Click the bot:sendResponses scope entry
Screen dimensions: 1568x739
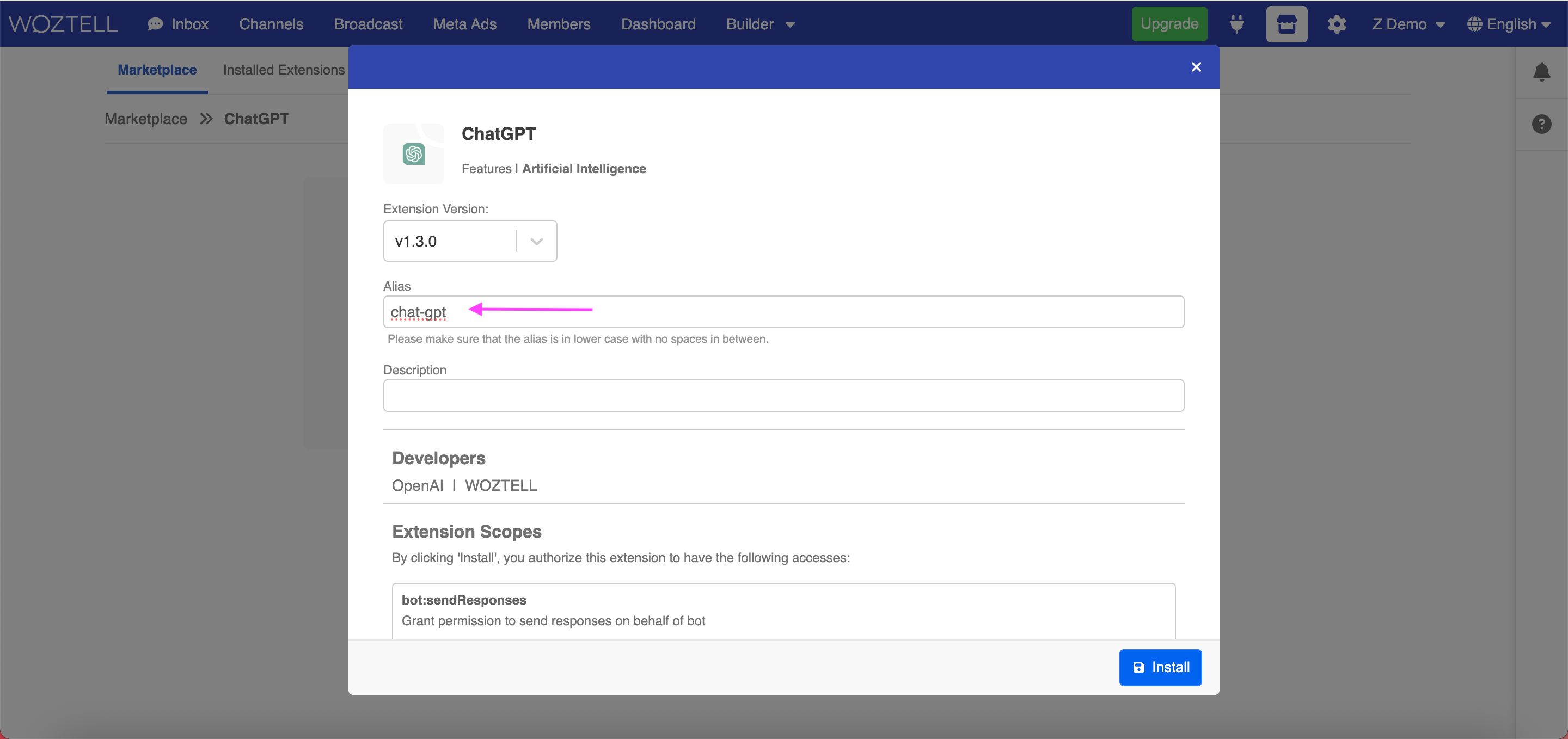783,611
